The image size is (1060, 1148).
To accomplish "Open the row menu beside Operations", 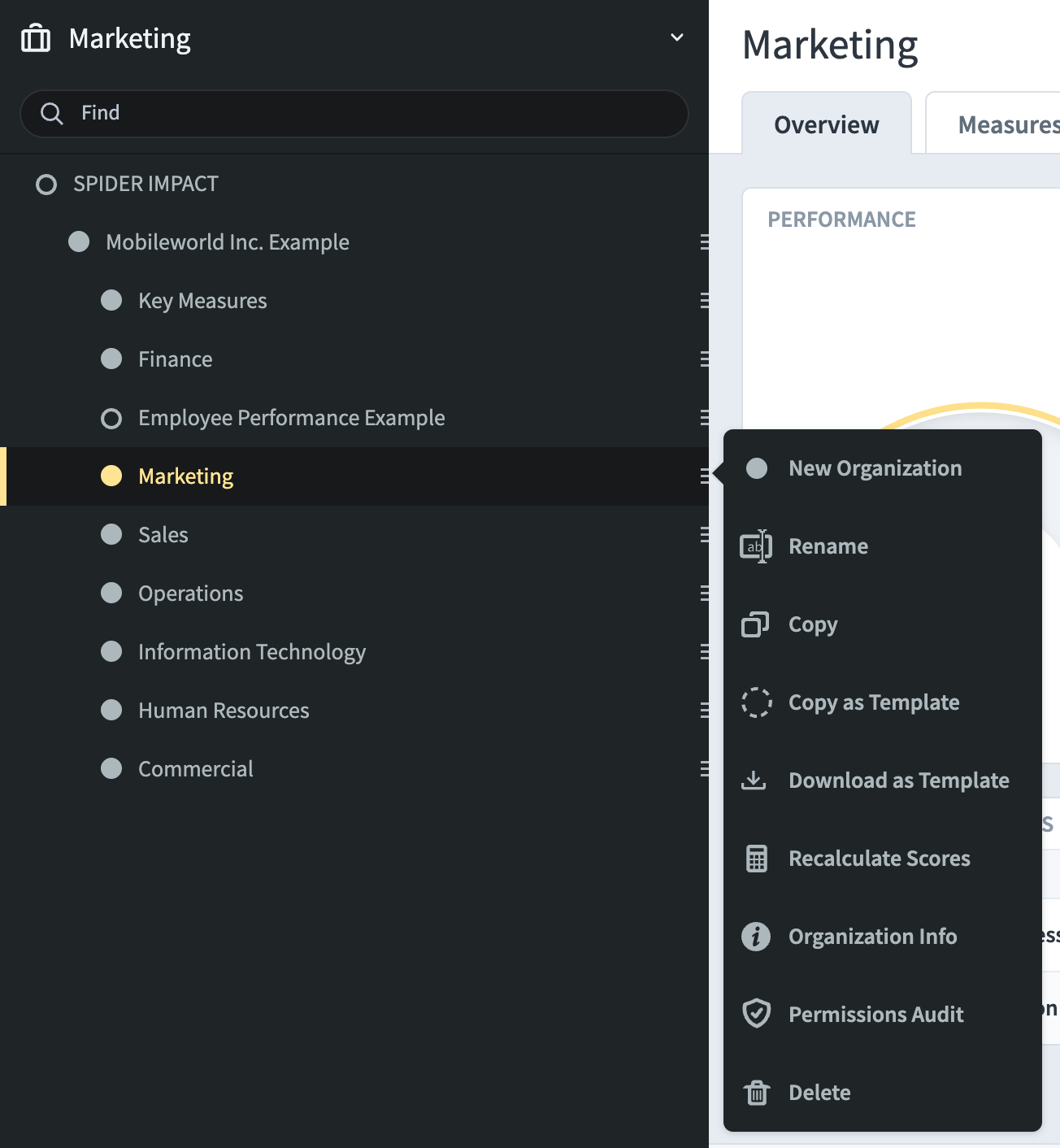I will [704, 594].
